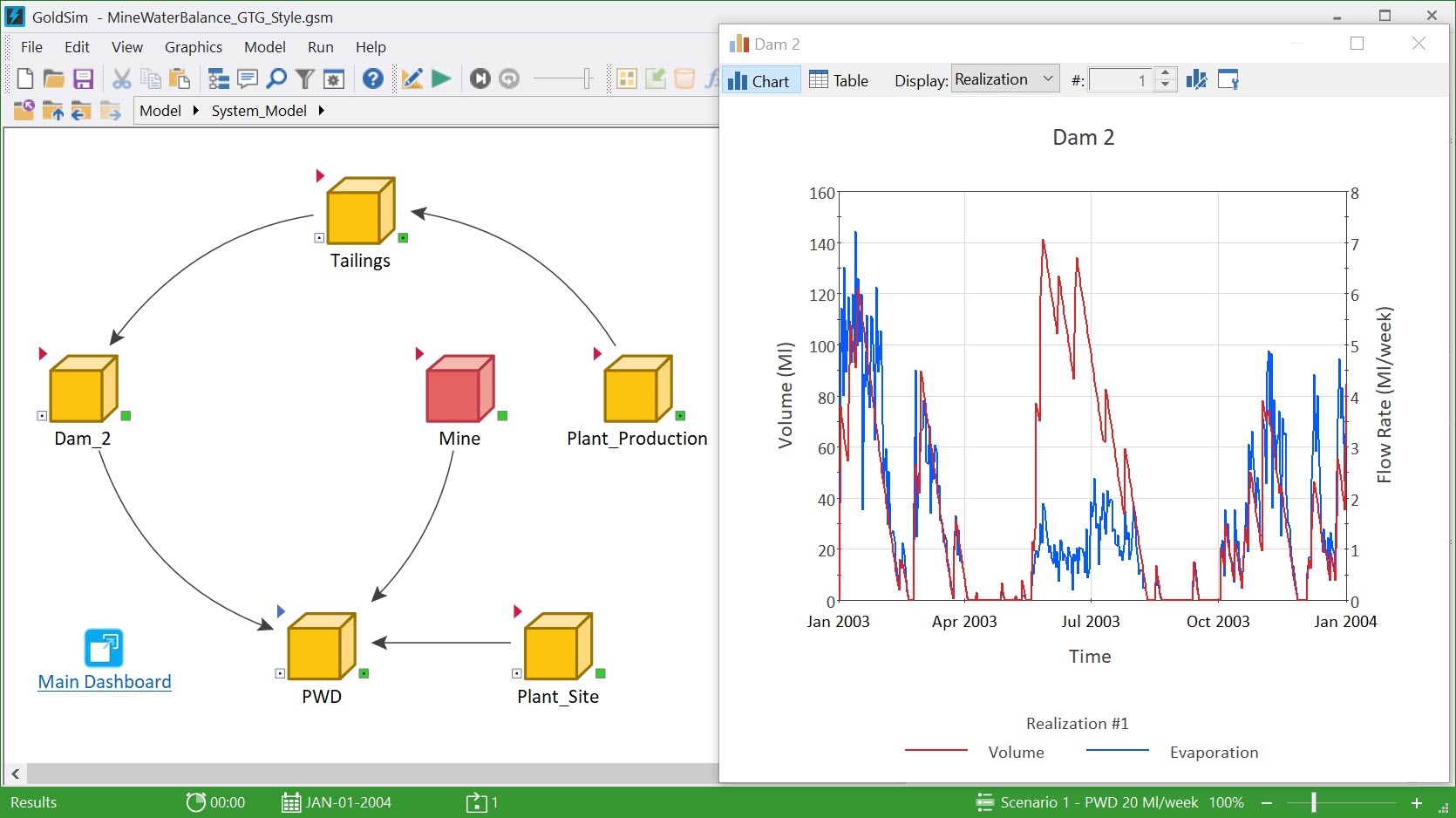This screenshot has height=818, width=1456.
Task: Expand Plant_Site input port box
Action: (x=516, y=673)
